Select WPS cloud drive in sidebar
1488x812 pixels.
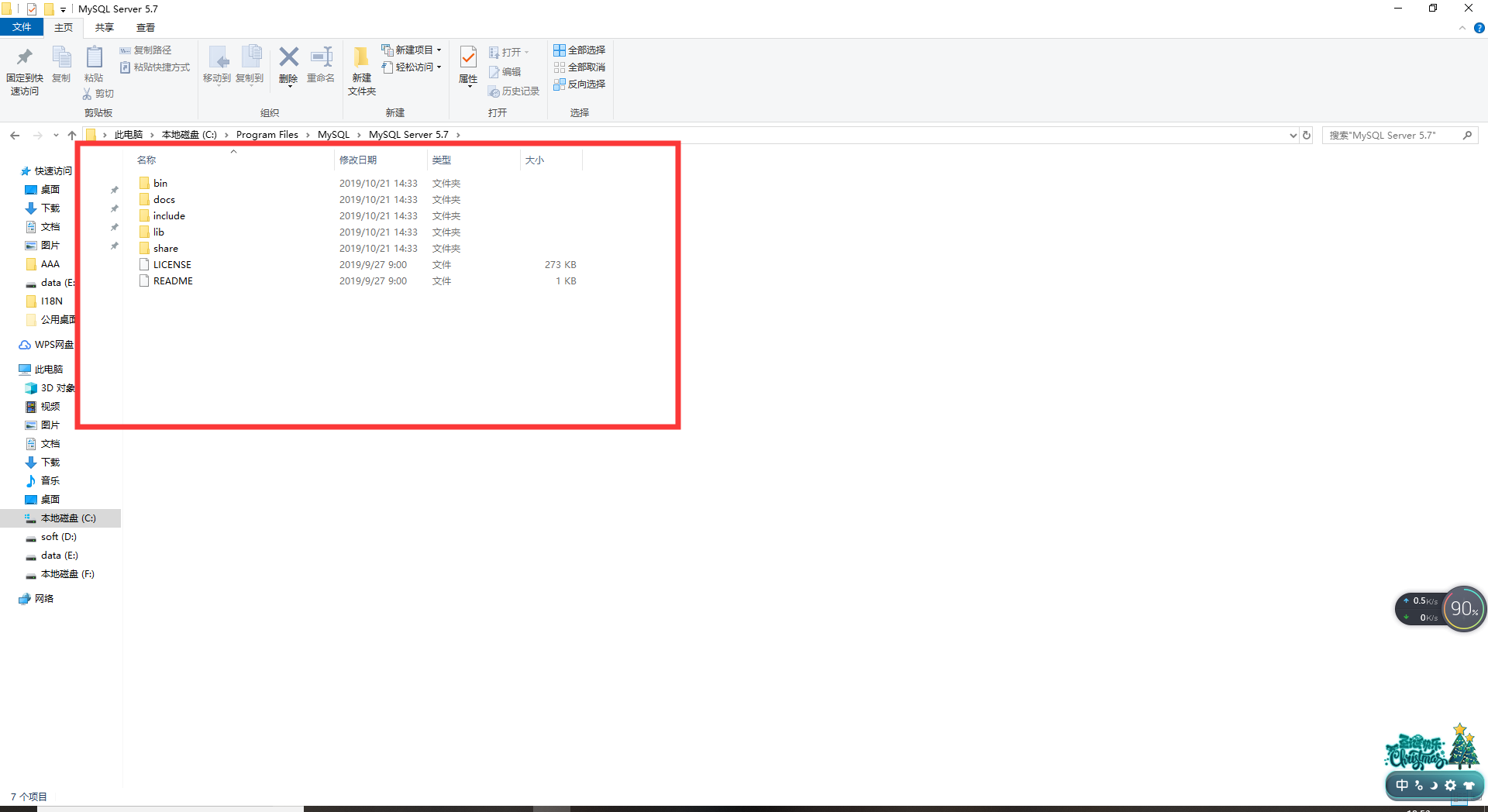[53, 345]
